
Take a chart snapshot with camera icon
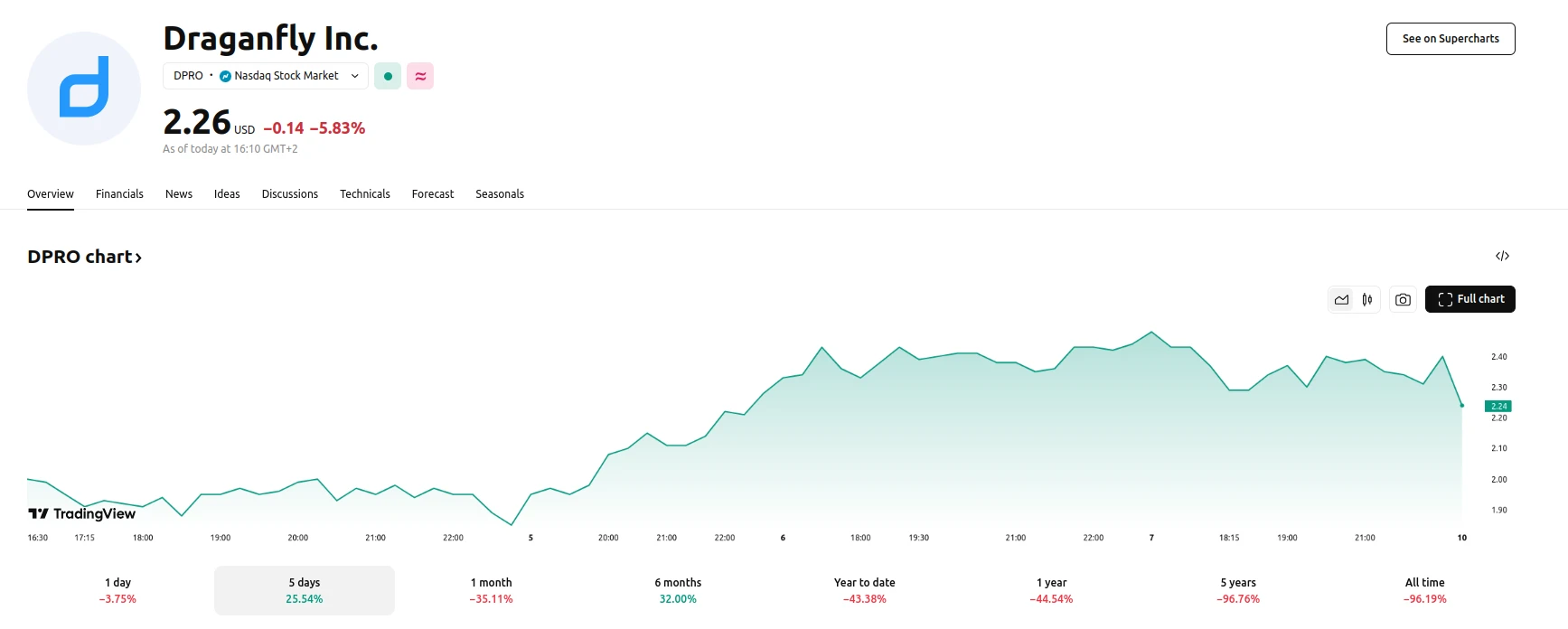1403,299
